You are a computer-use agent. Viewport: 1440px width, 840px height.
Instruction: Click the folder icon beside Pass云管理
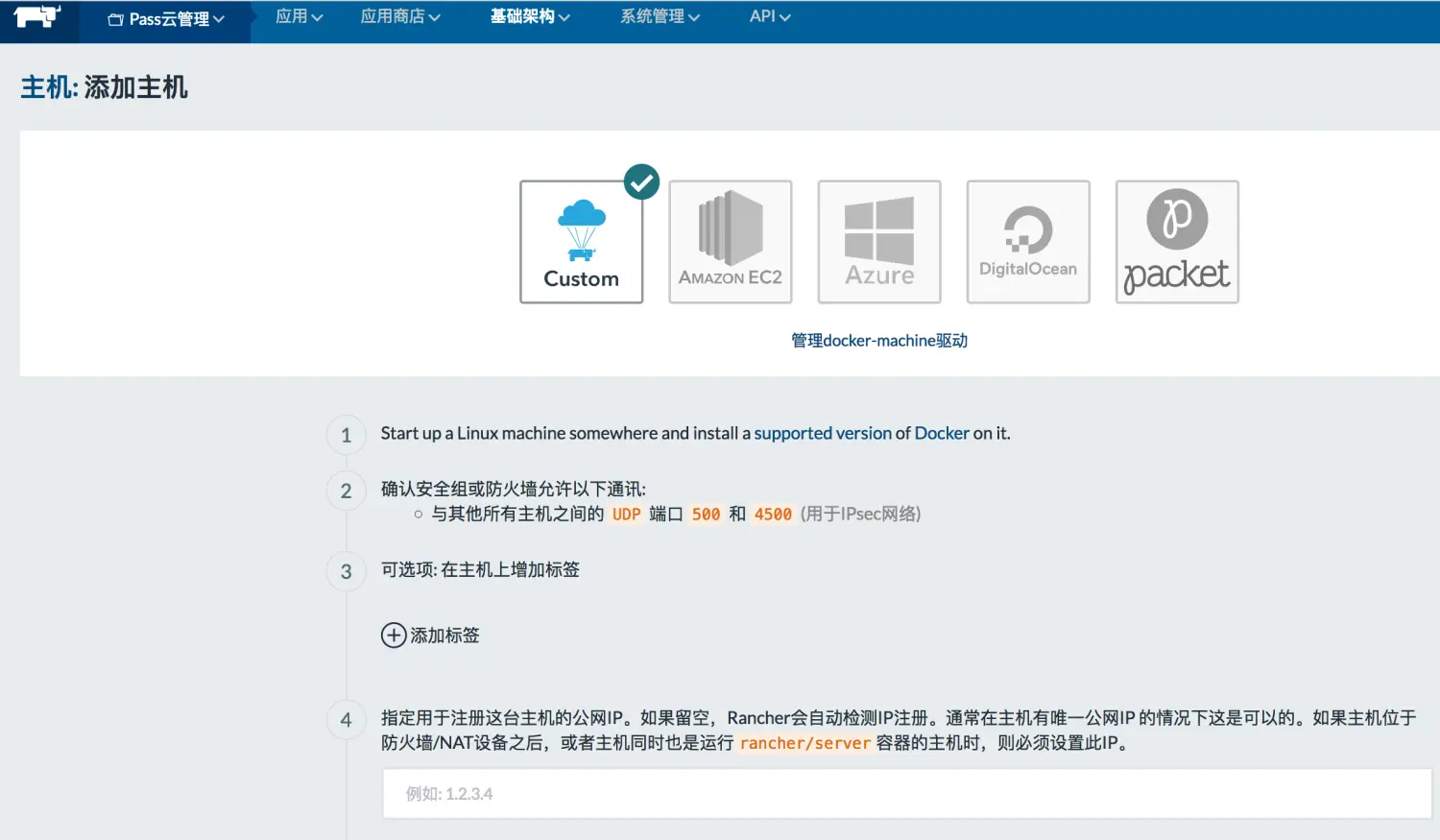coord(116,19)
